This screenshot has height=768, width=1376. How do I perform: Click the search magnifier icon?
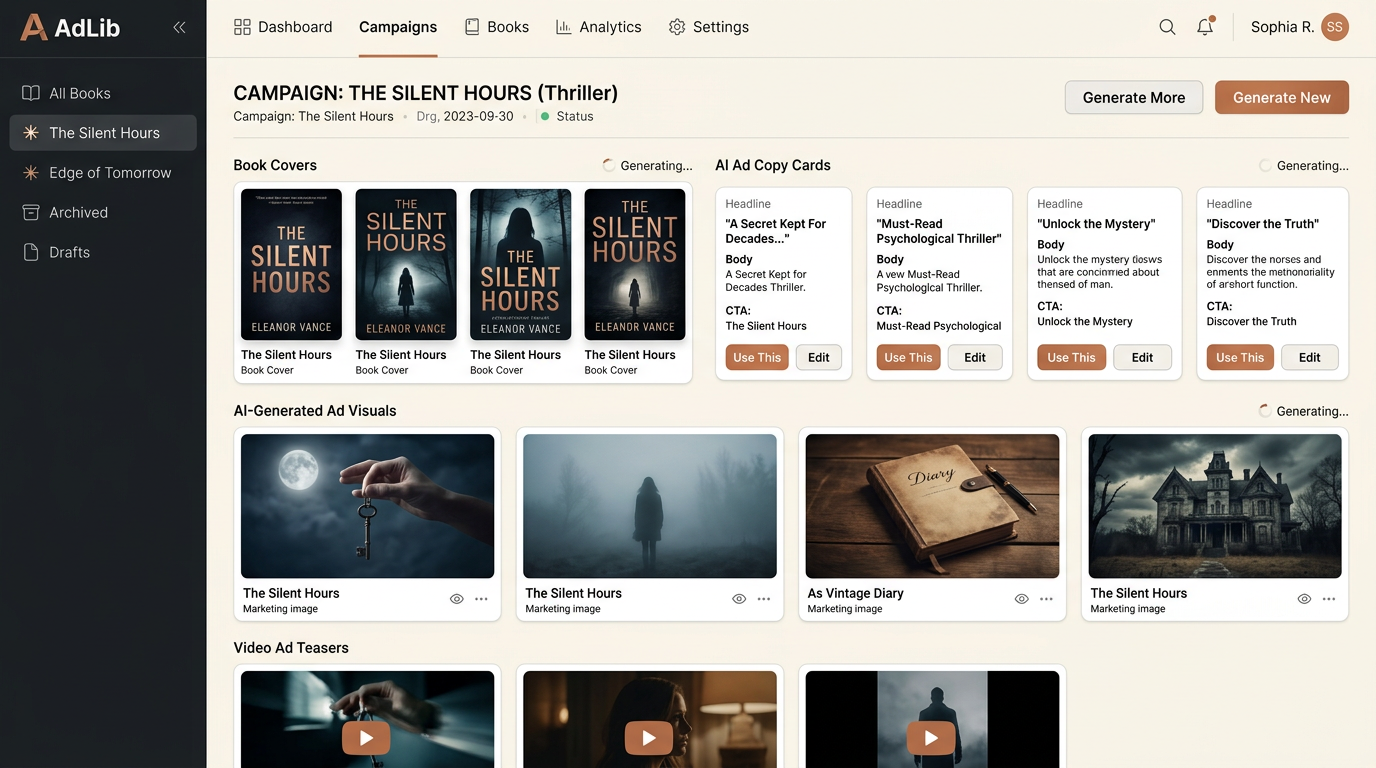1167,27
